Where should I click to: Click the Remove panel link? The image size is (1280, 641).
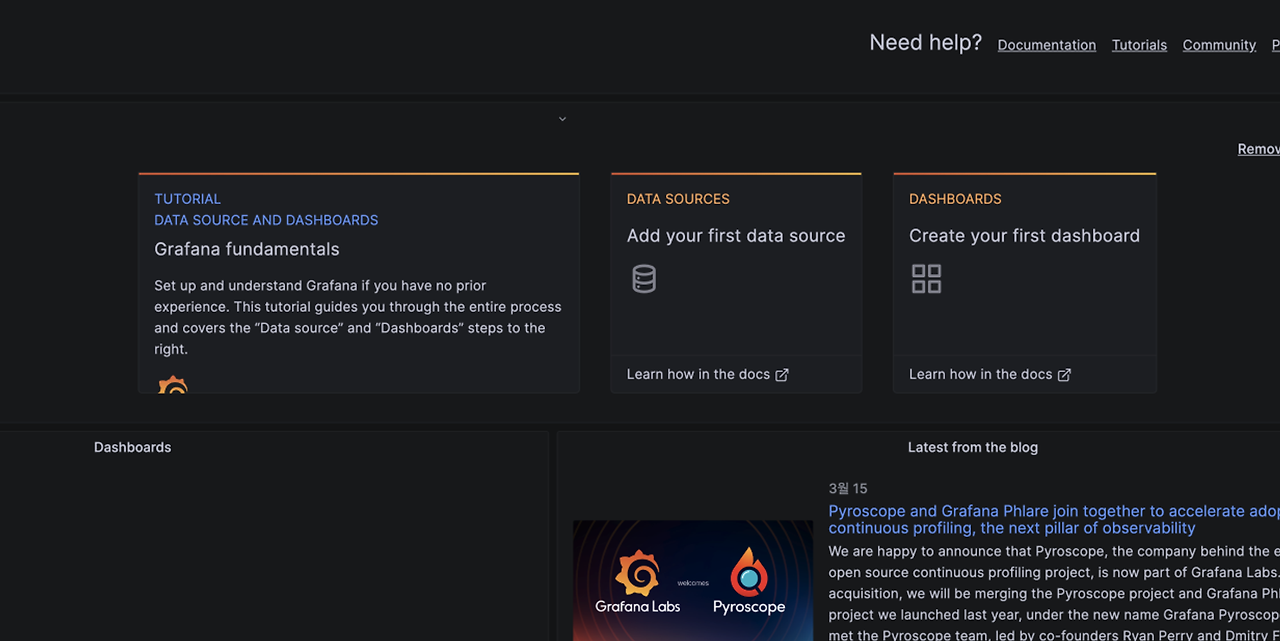pyautogui.click(x=1259, y=149)
